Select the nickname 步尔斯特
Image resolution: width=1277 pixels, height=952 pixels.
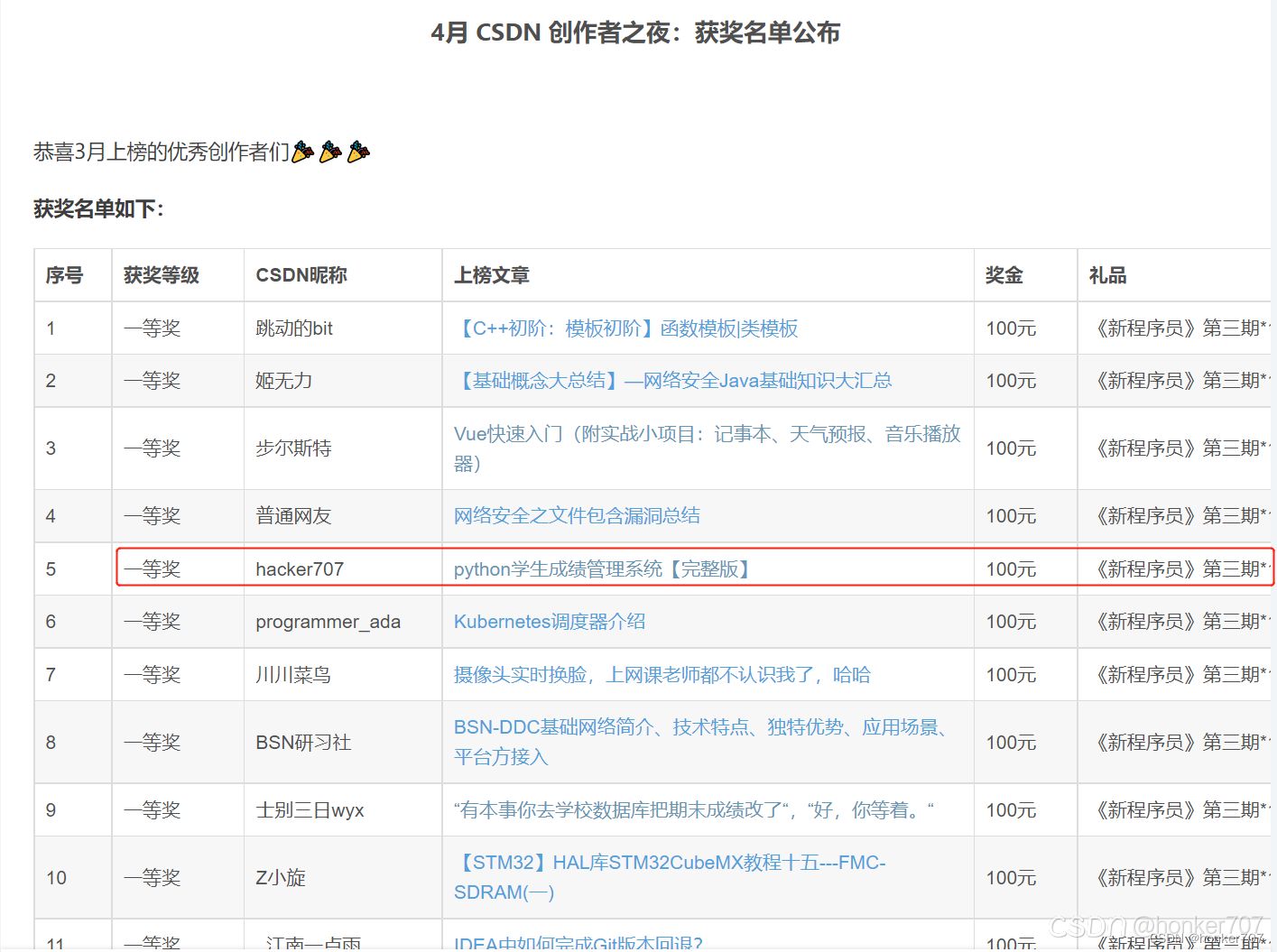pos(294,448)
